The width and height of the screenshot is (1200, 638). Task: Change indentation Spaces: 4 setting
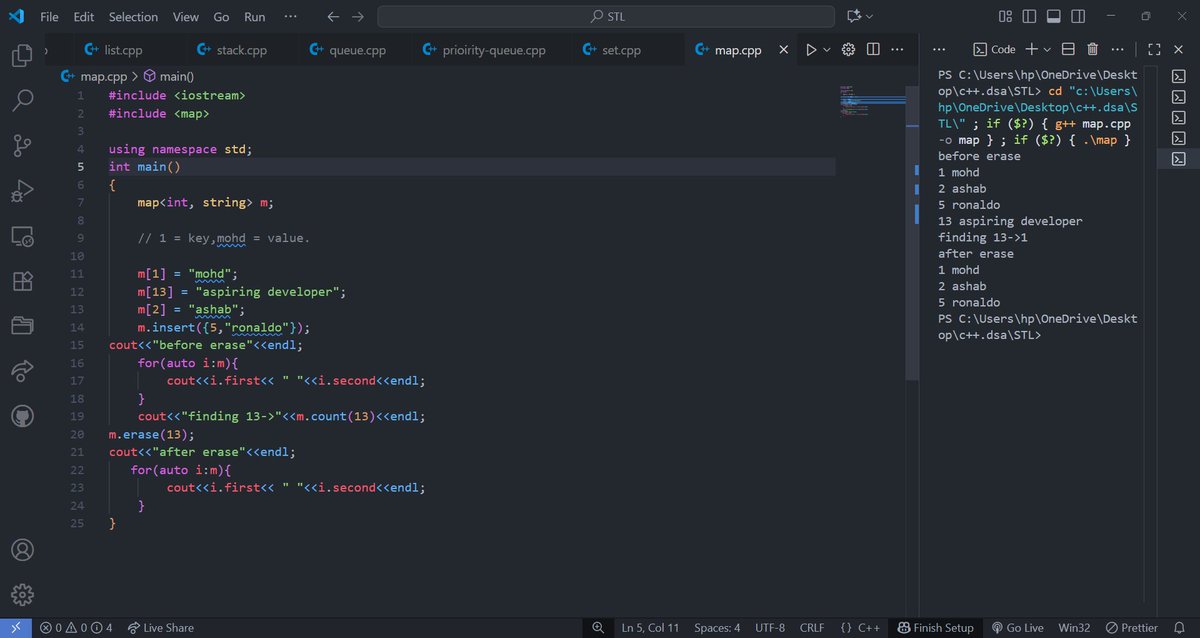(x=717, y=627)
